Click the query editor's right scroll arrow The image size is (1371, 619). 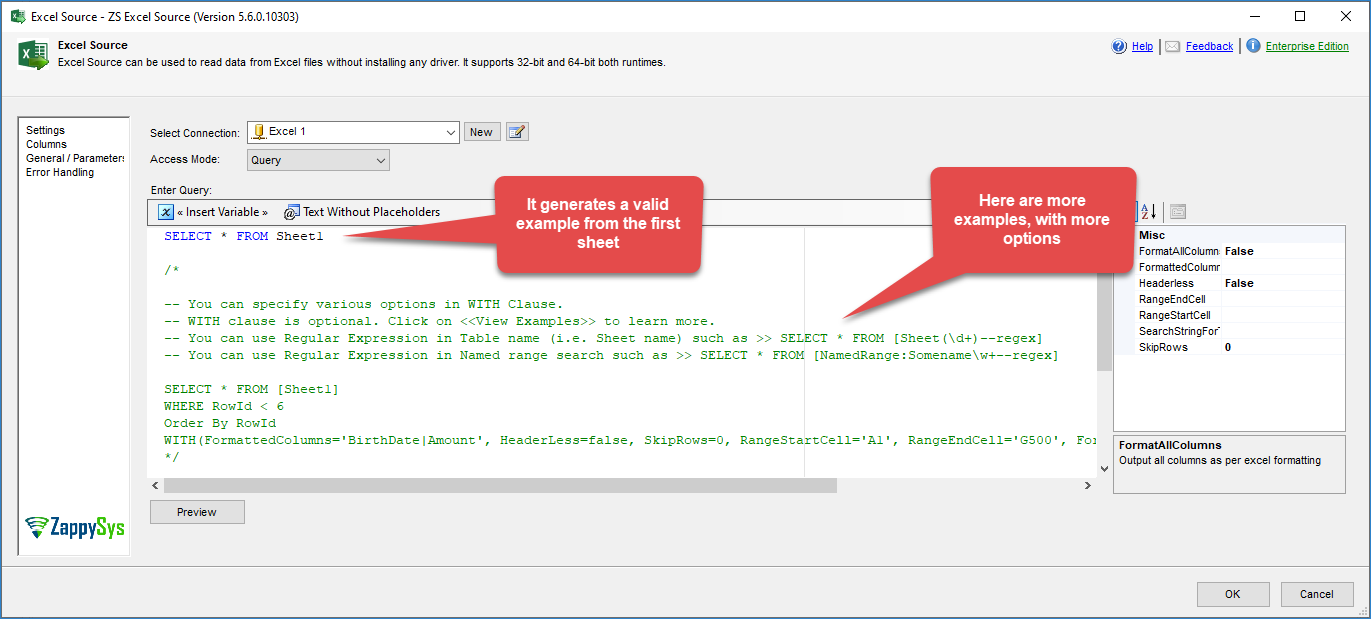pos(1088,485)
